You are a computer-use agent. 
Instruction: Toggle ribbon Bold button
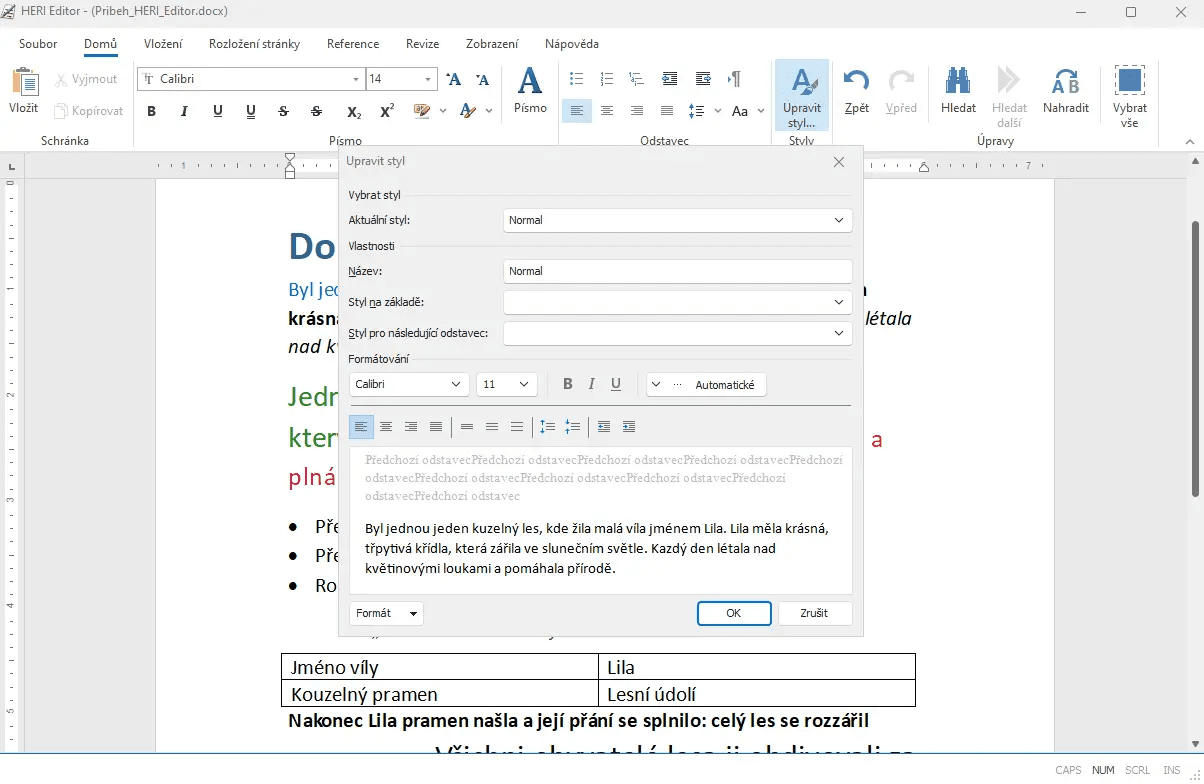pos(152,111)
